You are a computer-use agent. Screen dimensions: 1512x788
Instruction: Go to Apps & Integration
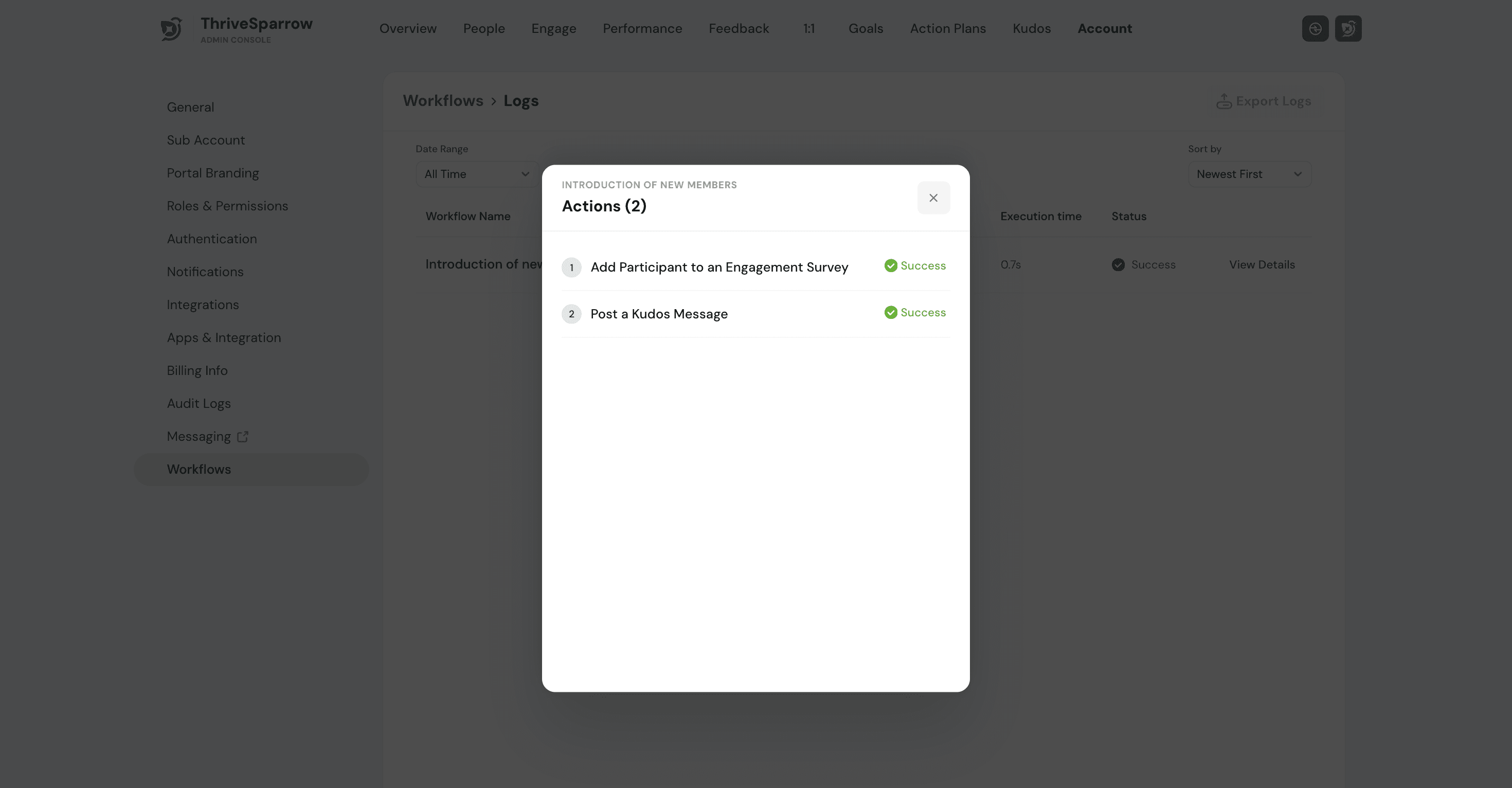(224, 337)
